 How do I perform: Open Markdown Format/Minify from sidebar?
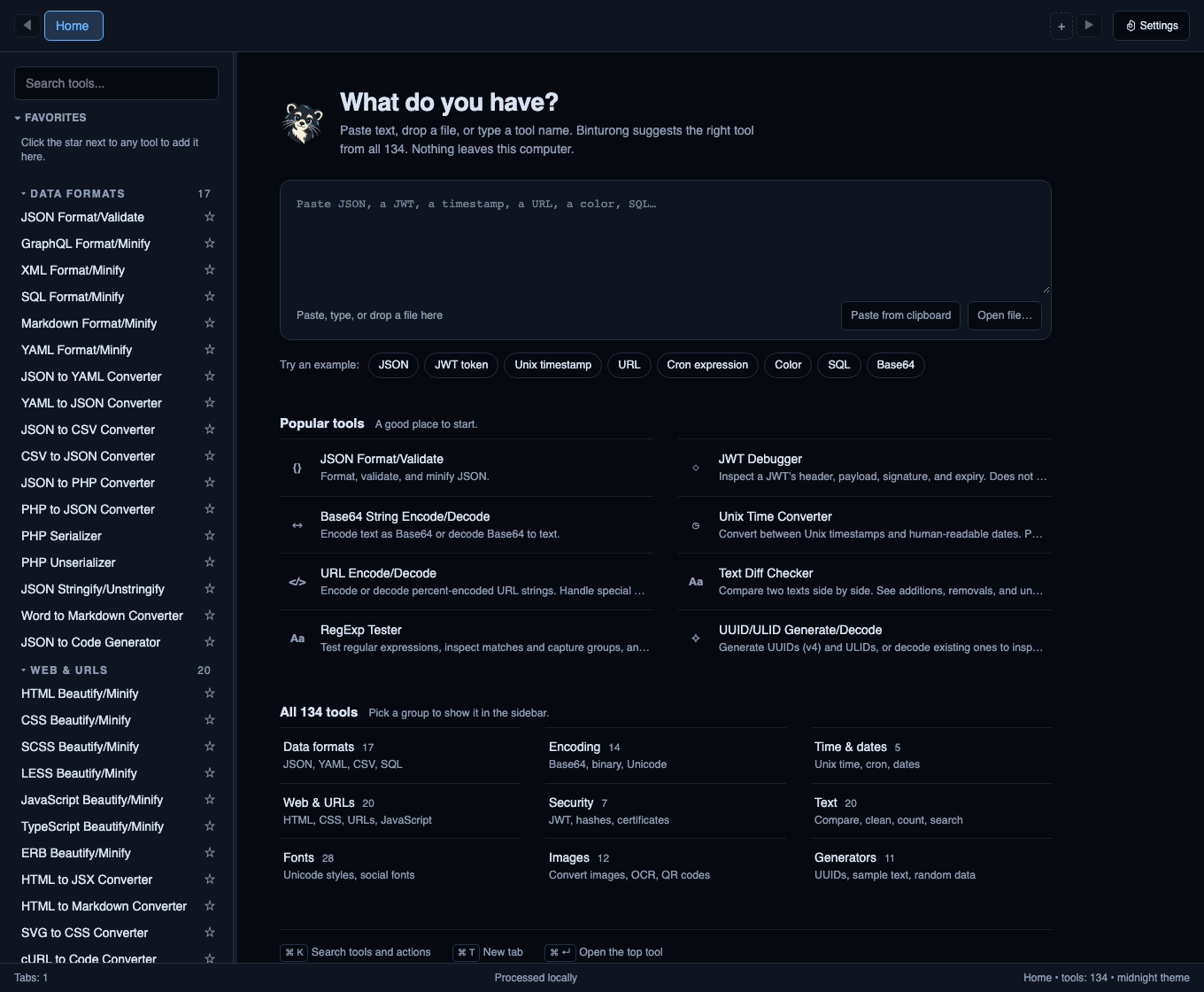pyautogui.click(x=89, y=323)
